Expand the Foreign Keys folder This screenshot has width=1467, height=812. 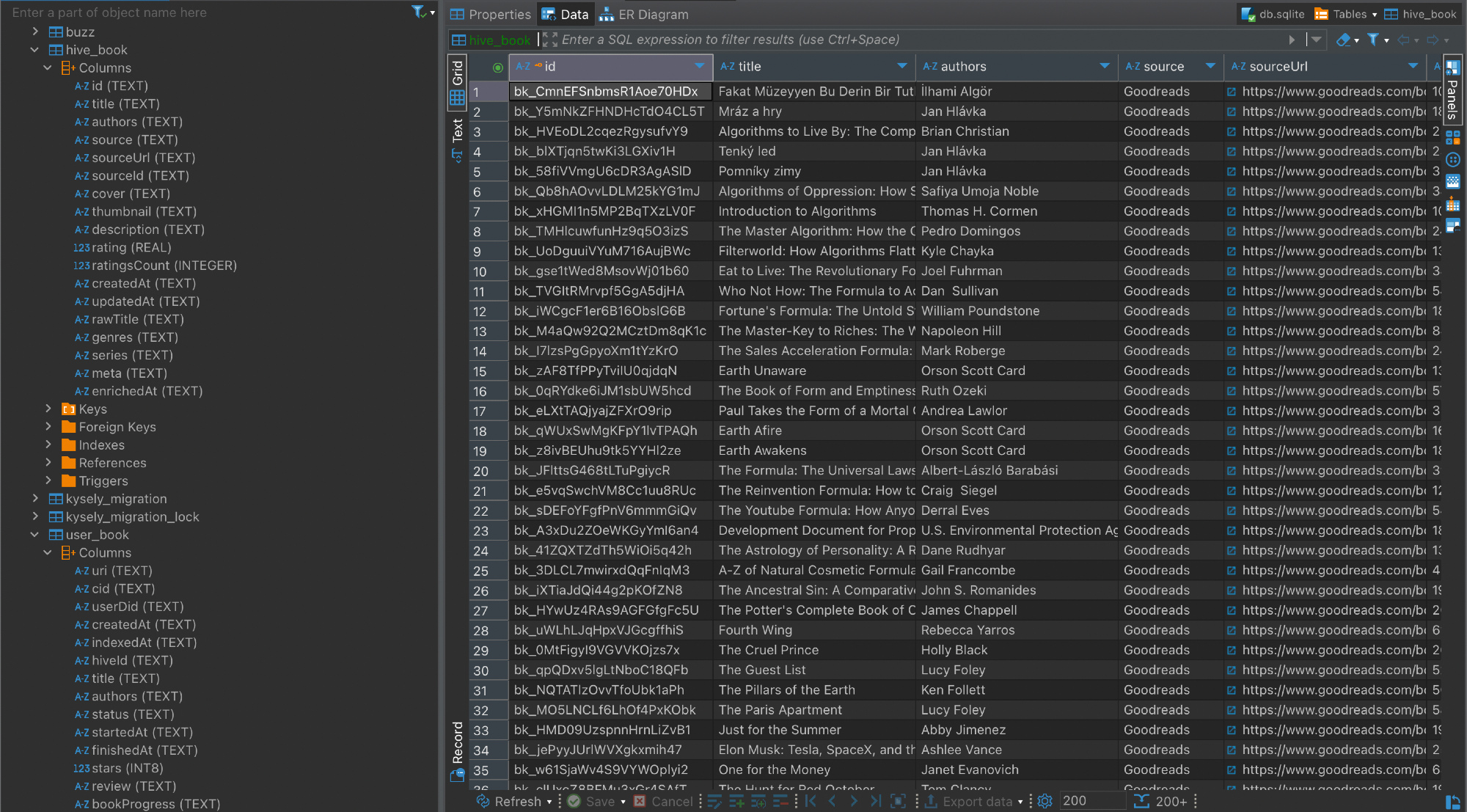point(48,427)
